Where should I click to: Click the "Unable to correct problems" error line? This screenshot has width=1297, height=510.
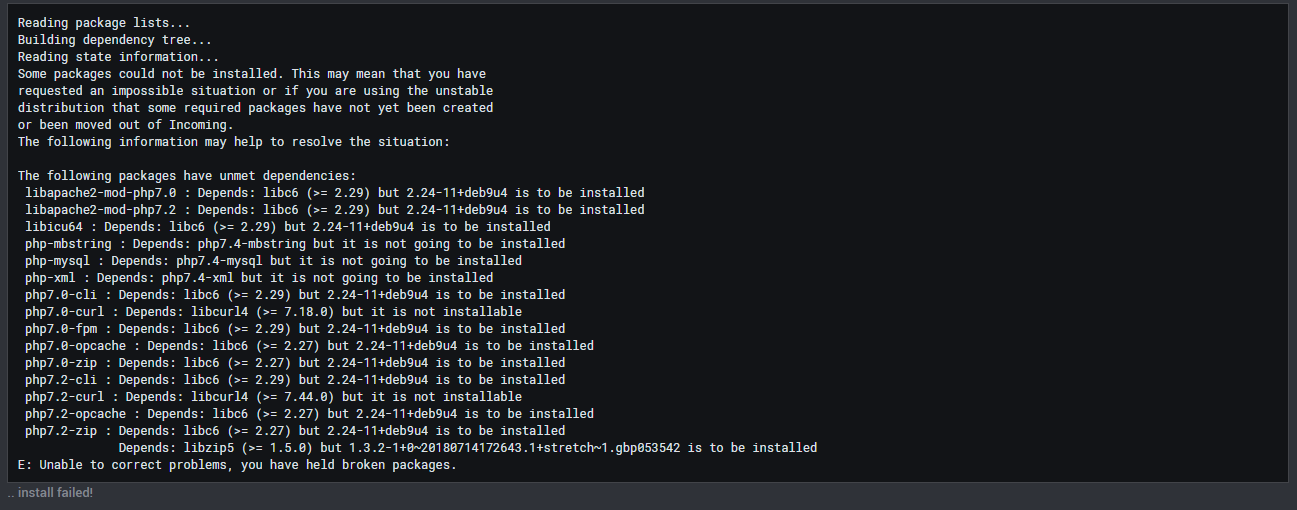point(237,465)
